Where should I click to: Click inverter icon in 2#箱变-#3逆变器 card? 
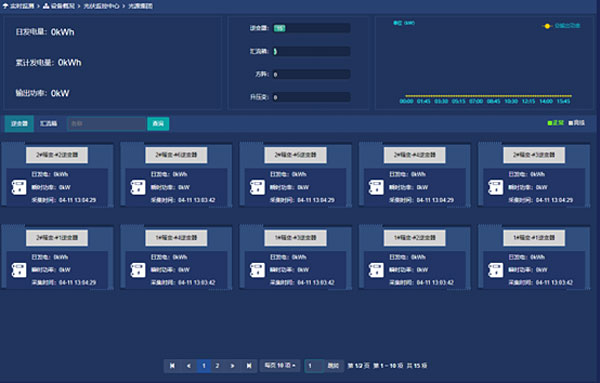[496, 187]
